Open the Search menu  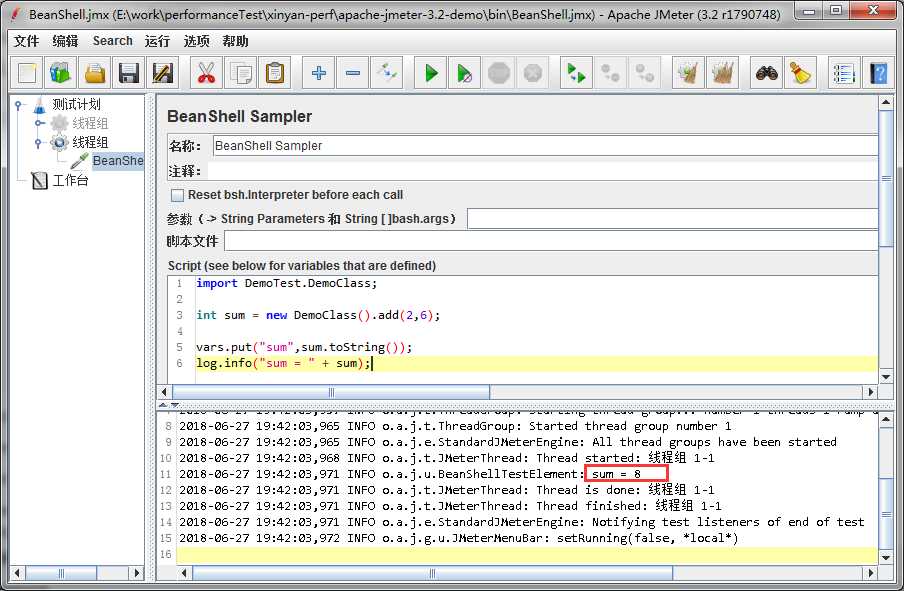112,41
